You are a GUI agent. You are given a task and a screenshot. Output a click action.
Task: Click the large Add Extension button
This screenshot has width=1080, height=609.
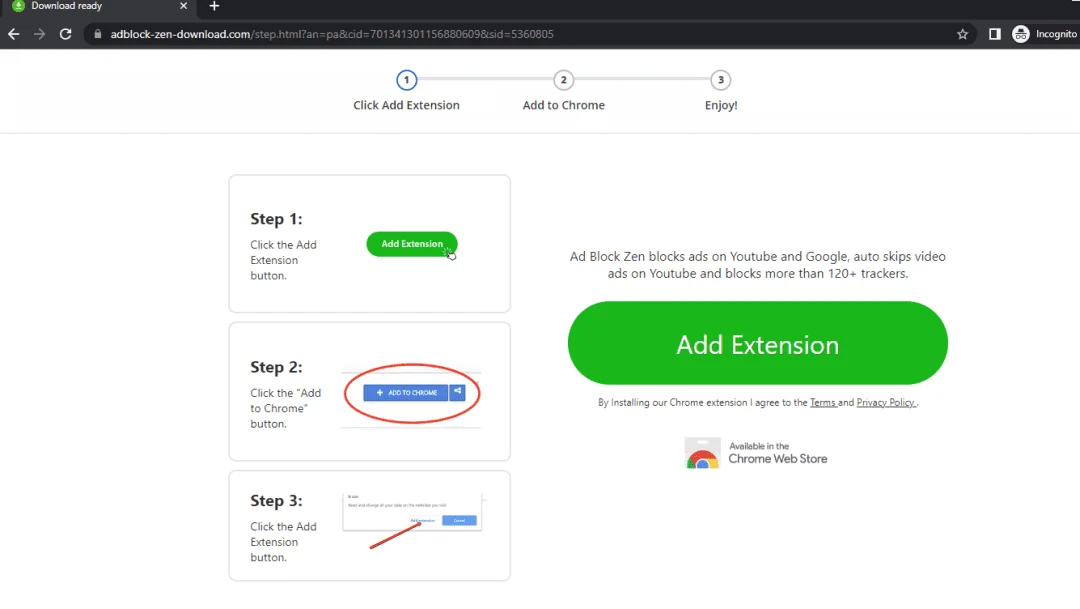point(758,343)
